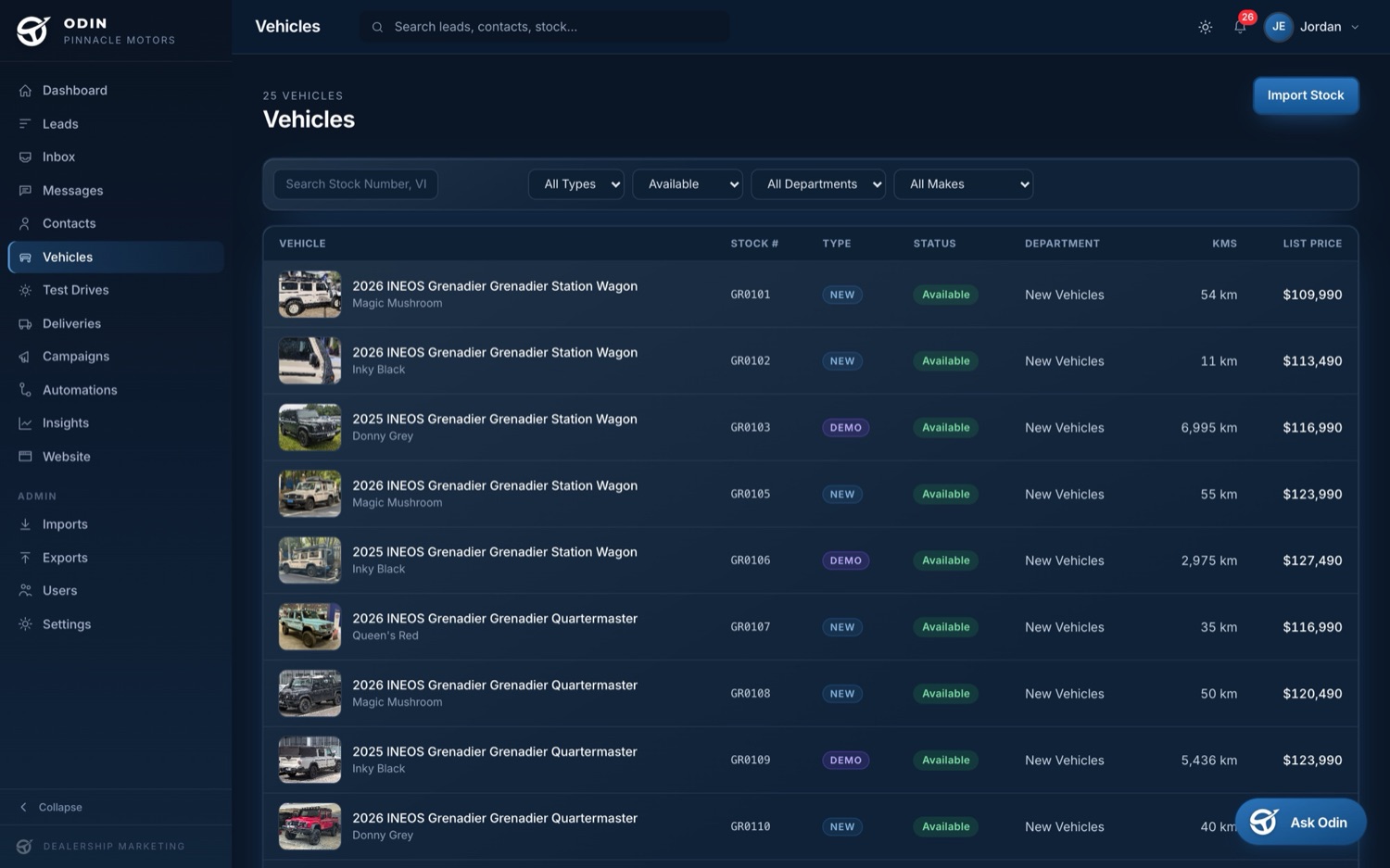Open the Inbox tray icon

click(25, 157)
